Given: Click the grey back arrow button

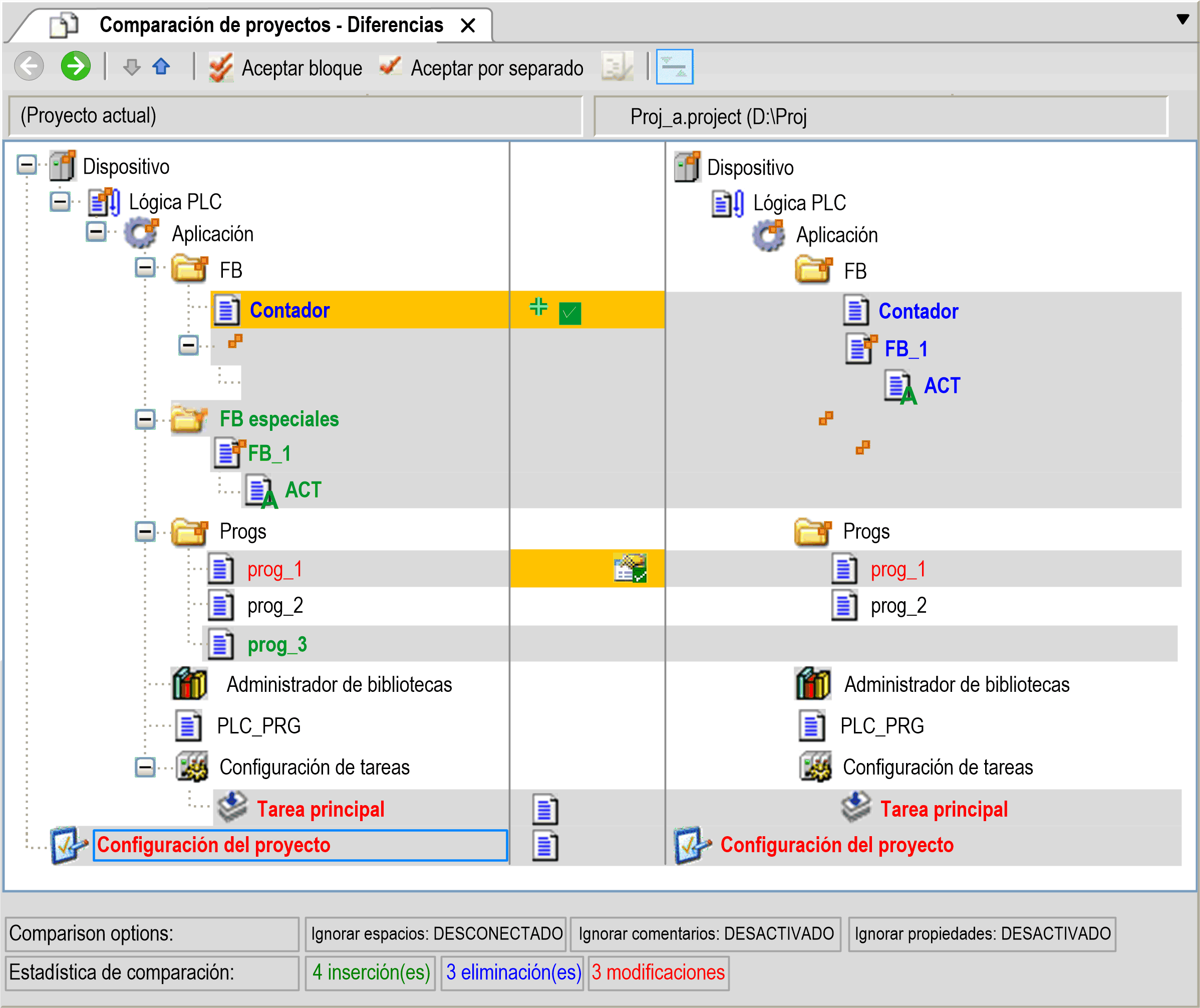Looking at the screenshot, I should [29, 66].
